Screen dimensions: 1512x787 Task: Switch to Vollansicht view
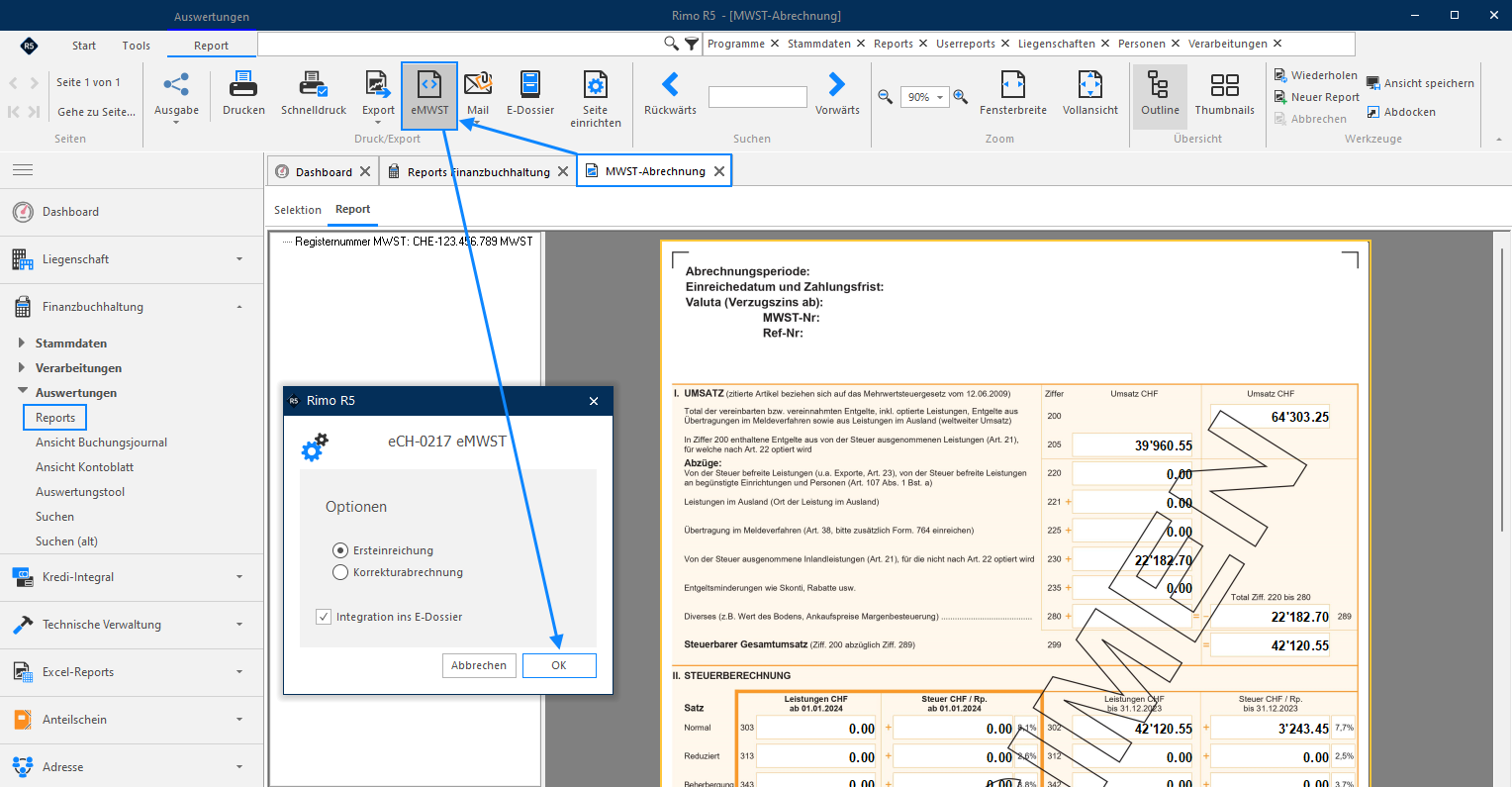pyautogui.click(x=1090, y=94)
